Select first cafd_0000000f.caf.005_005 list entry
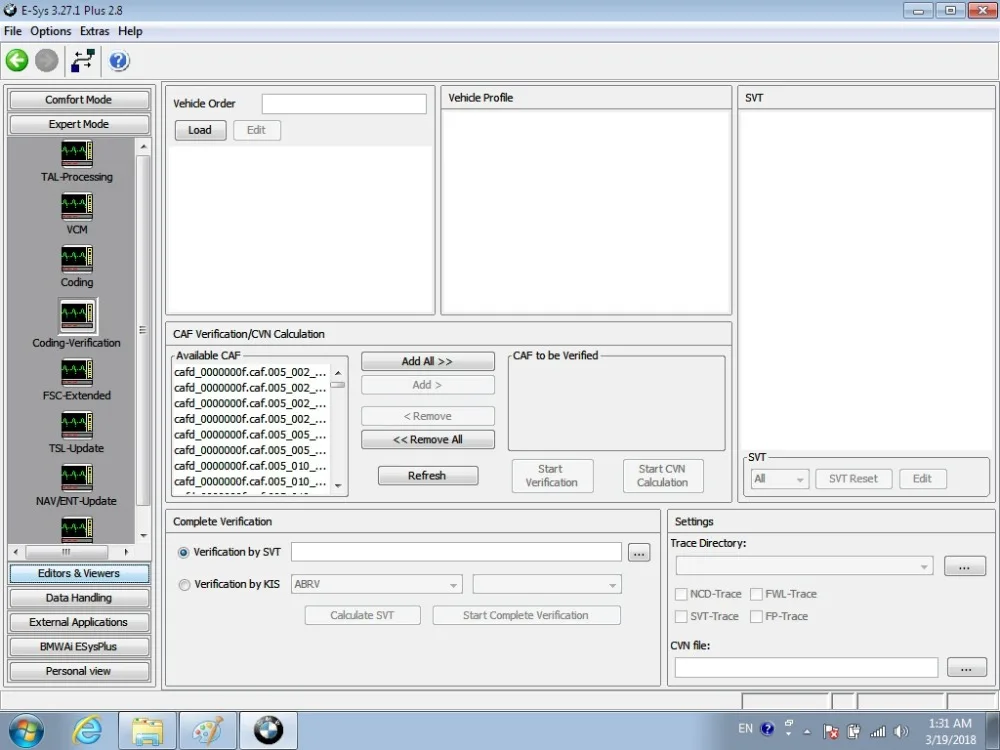This screenshot has width=1000, height=750. pos(251,435)
